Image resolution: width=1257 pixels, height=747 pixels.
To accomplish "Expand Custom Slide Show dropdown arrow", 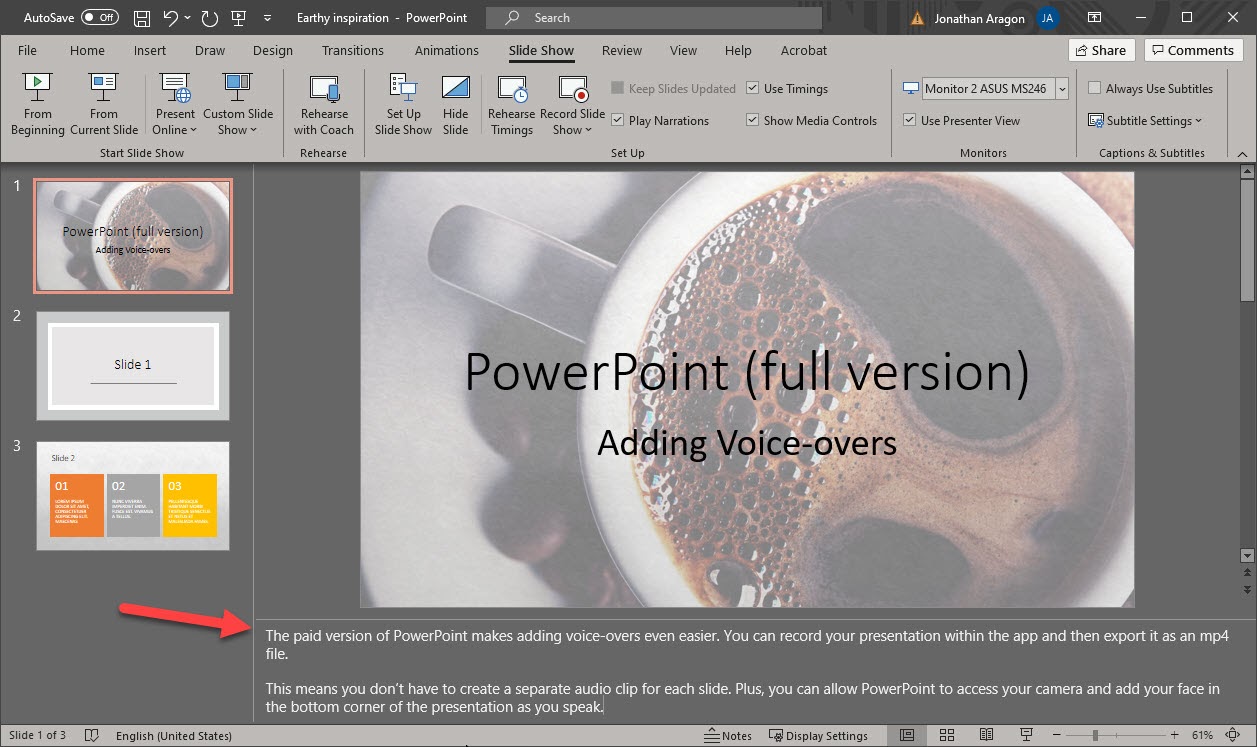I will coord(253,130).
